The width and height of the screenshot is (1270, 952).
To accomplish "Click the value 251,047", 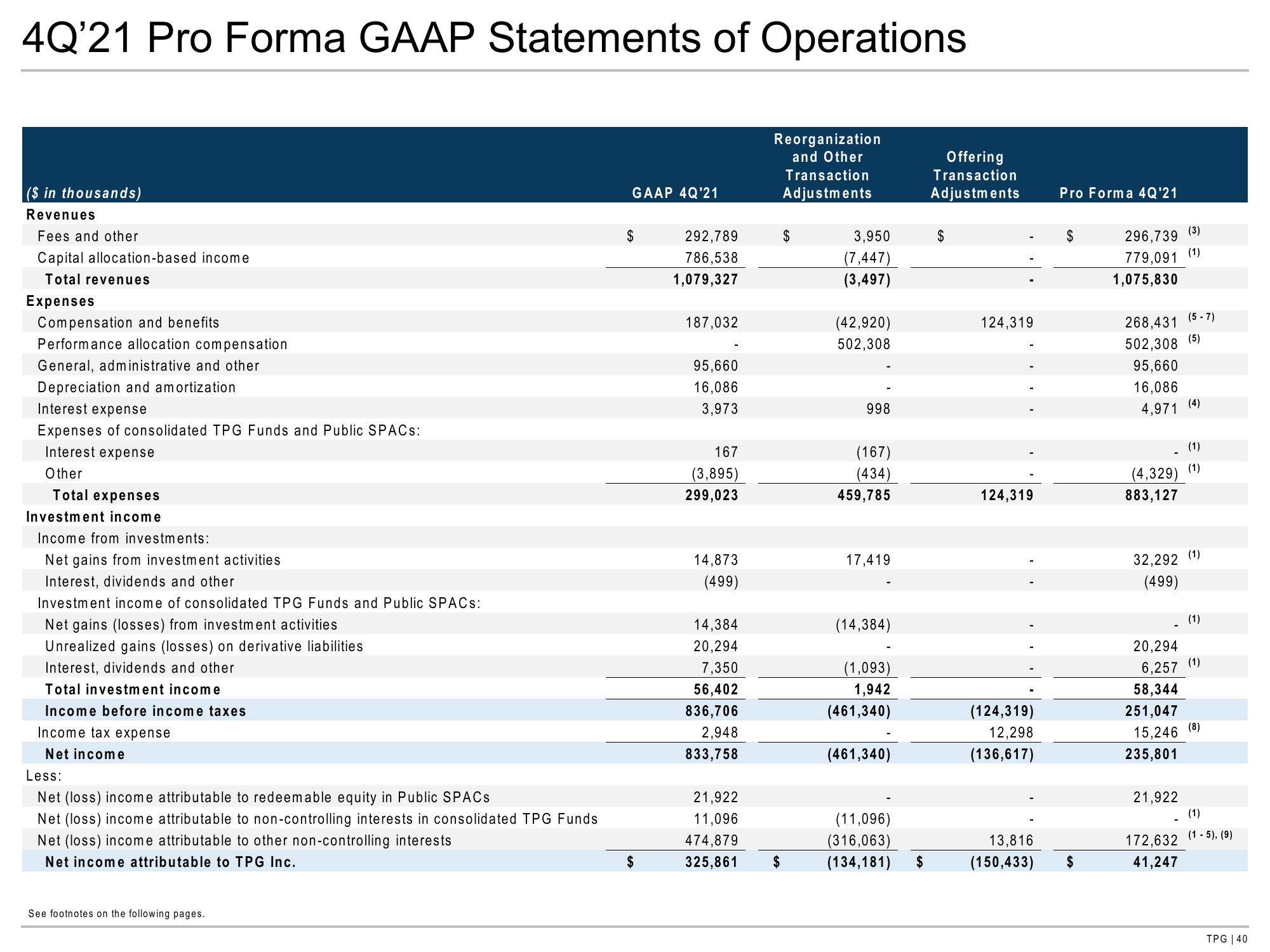I will pyautogui.click(x=1151, y=711).
